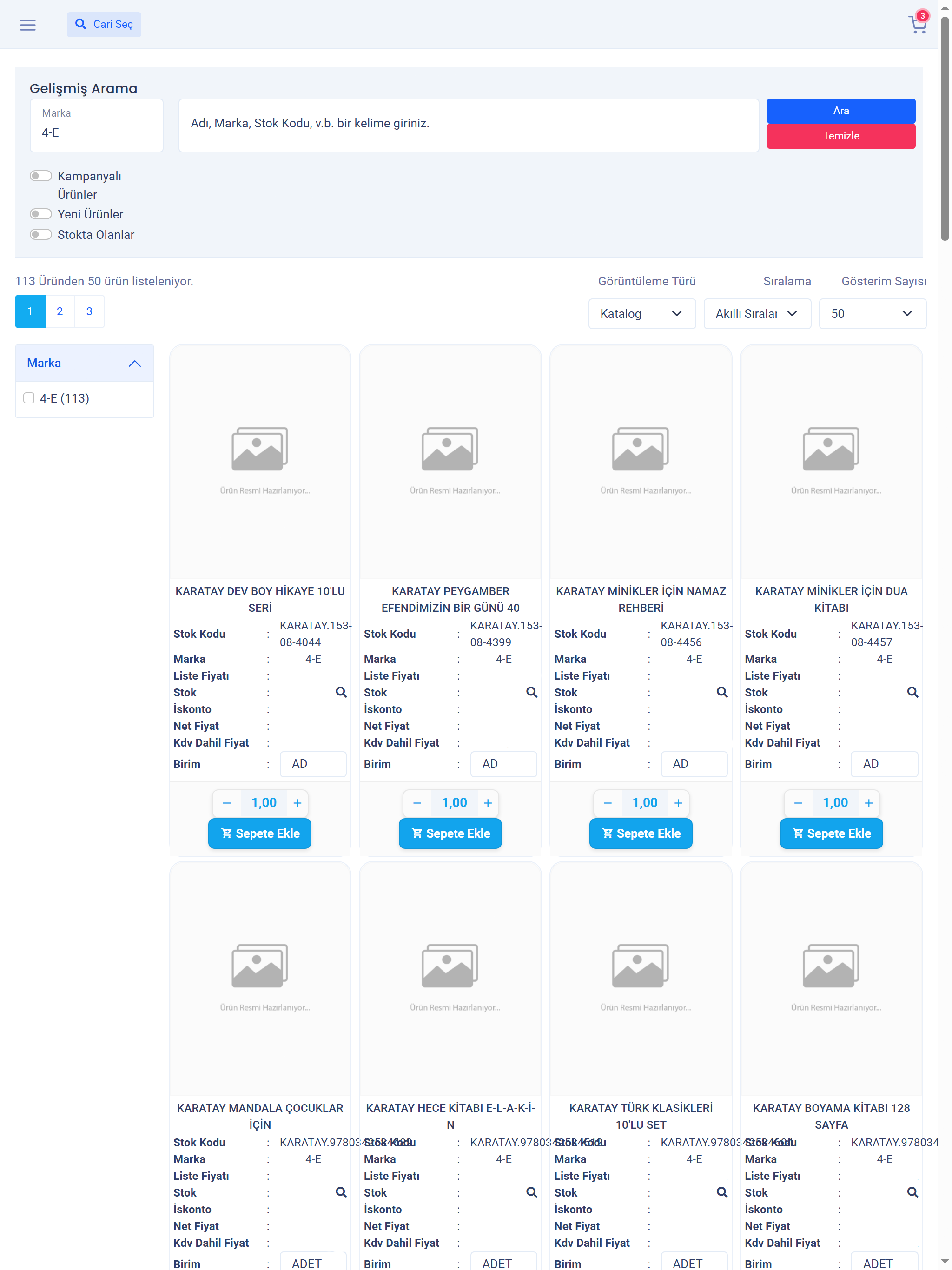The width and height of the screenshot is (952, 1270).
Task: Open the shopping cart with 3 items
Action: pyautogui.click(x=918, y=24)
